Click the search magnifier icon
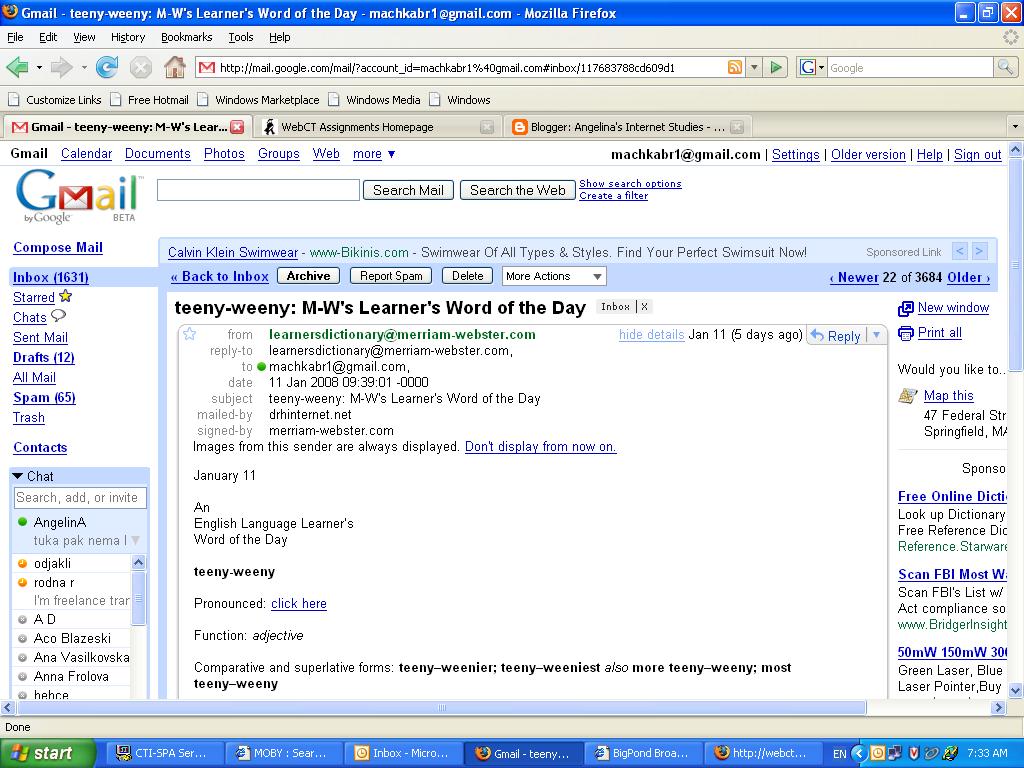The image size is (1024, 768). [x=1004, y=67]
